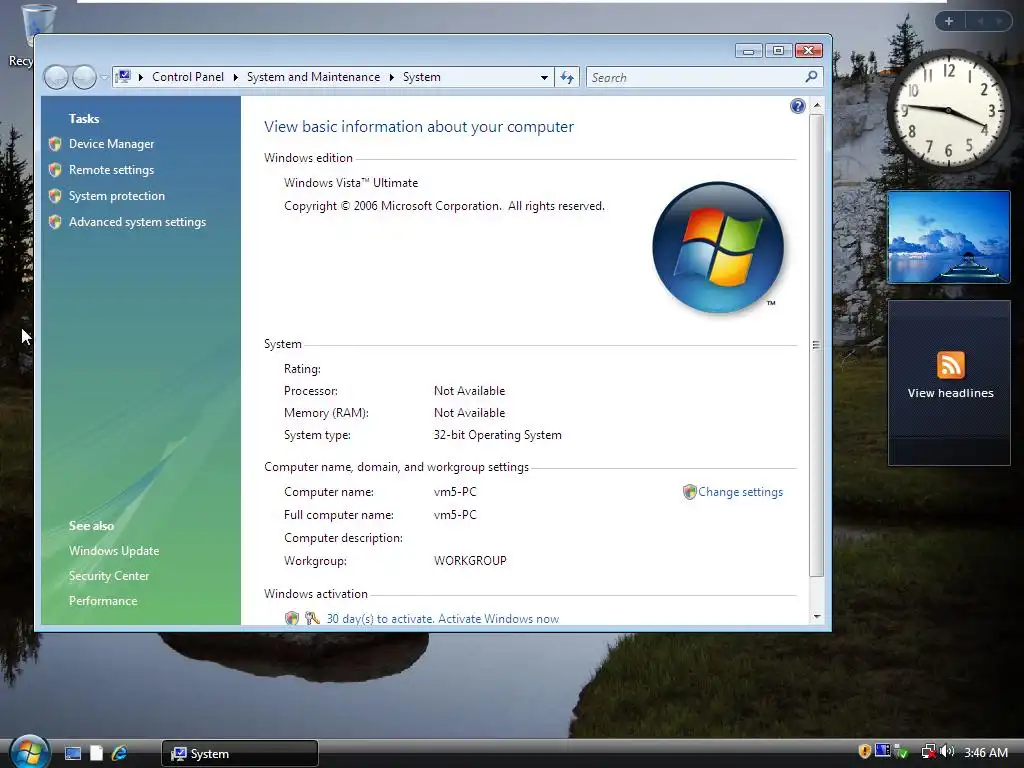1024x768 pixels.
Task: Click the 32-bit Operating System value
Action: point(498,435)
